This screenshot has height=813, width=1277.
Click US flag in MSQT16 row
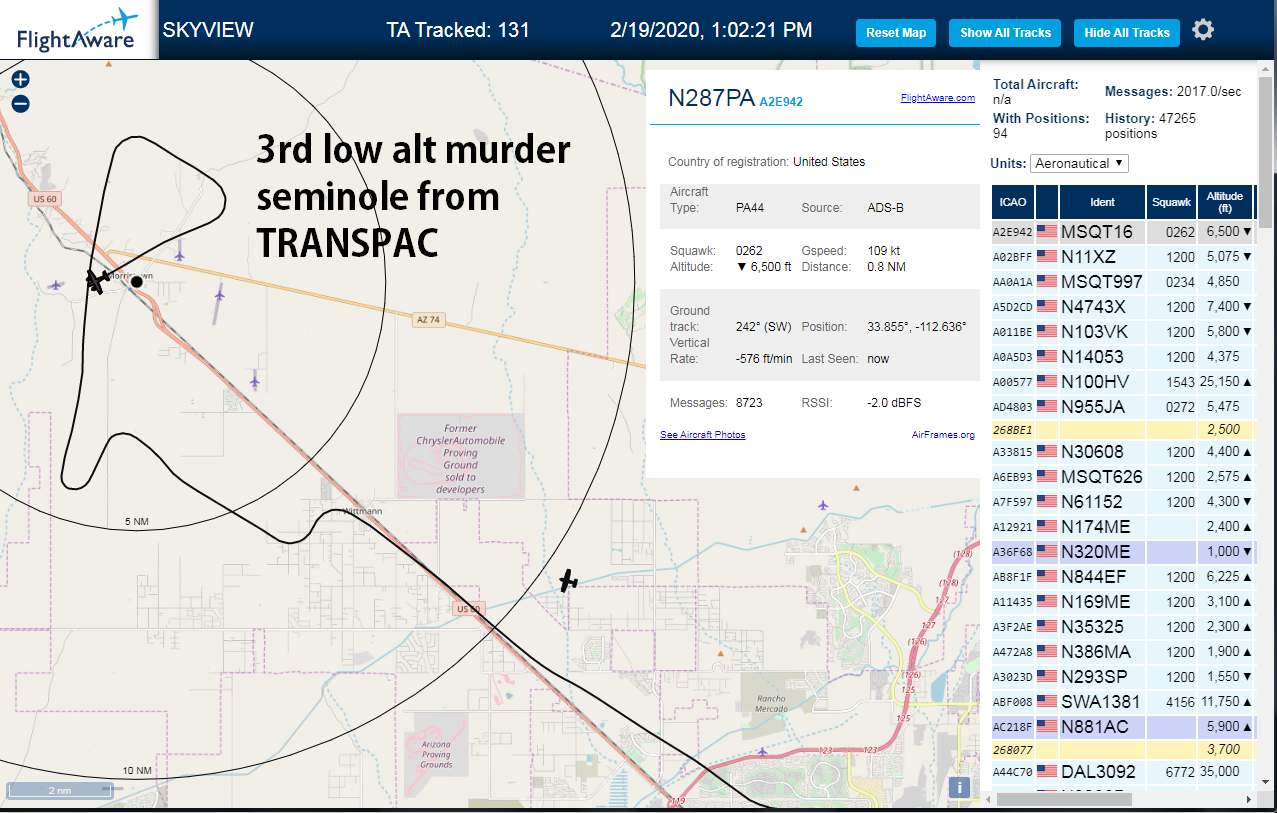[x=1047, y=232]
